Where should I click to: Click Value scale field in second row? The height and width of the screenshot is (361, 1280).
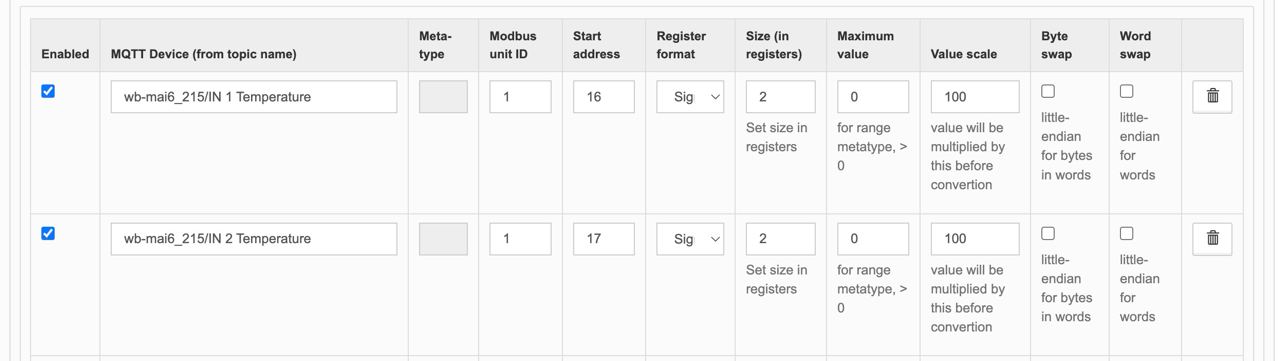[x=975, y=238]
